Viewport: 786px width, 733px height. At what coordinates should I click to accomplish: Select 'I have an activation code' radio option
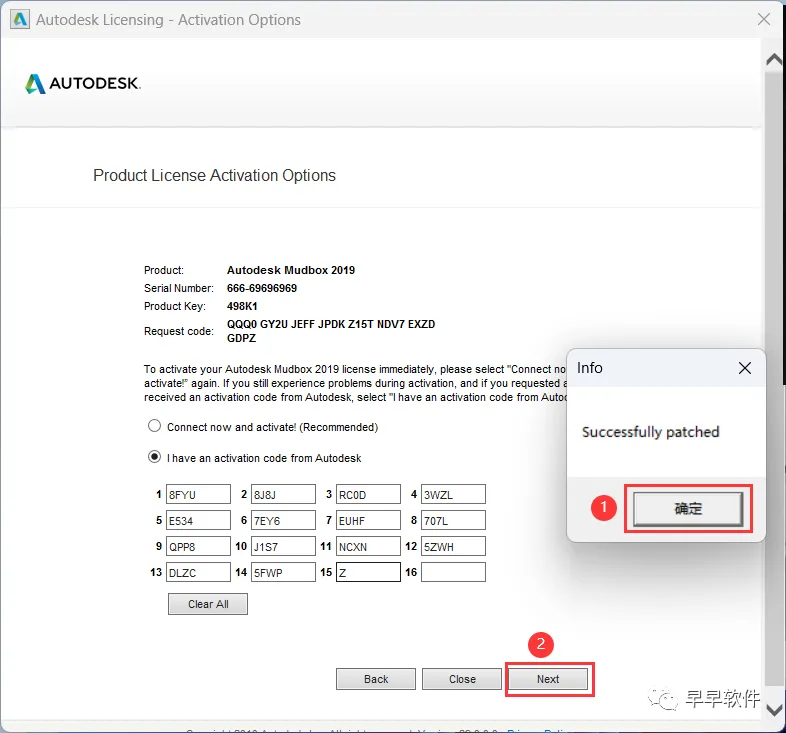[154, 457]
